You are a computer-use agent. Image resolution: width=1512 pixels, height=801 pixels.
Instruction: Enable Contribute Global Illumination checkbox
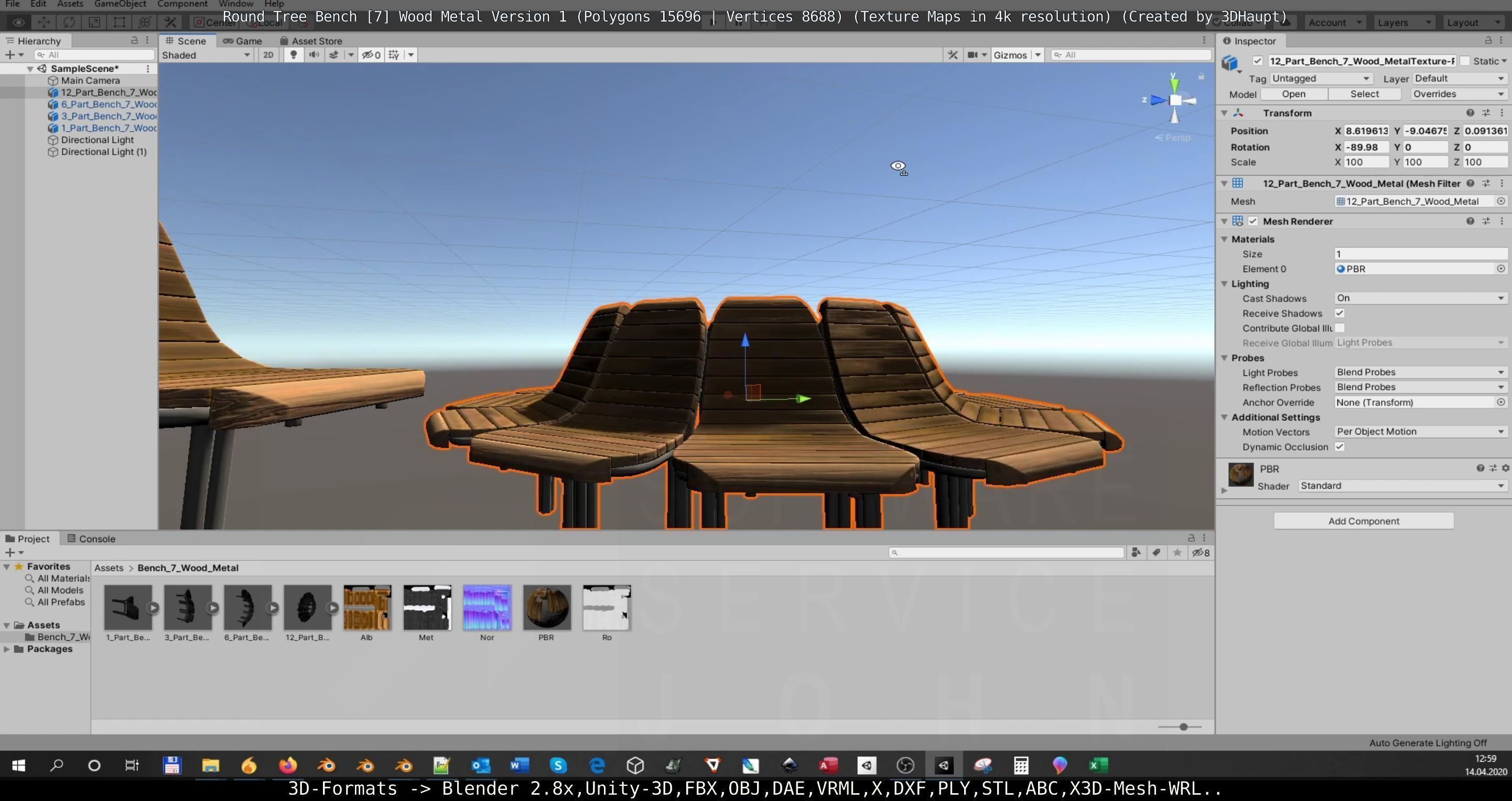(x=1340, y=329)
